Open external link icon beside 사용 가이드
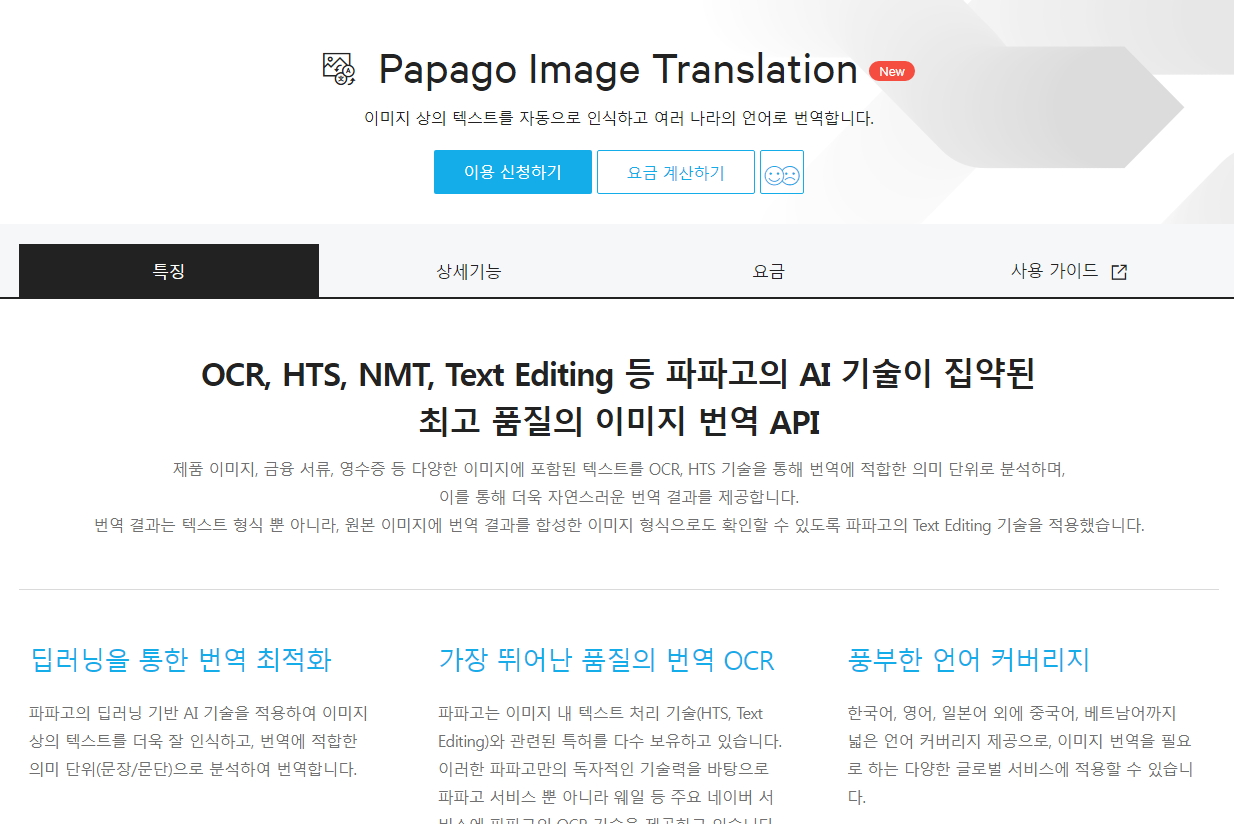 (1119, 272)
